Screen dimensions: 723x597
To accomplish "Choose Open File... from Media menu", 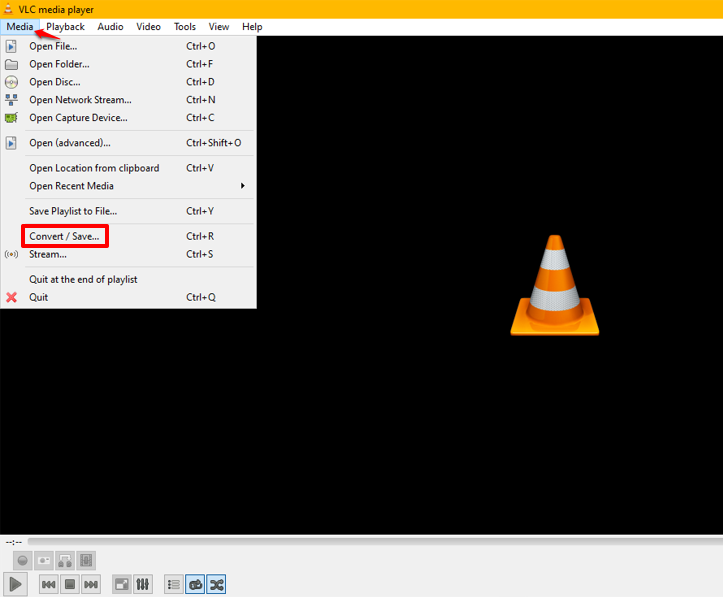I will (129, 46).
